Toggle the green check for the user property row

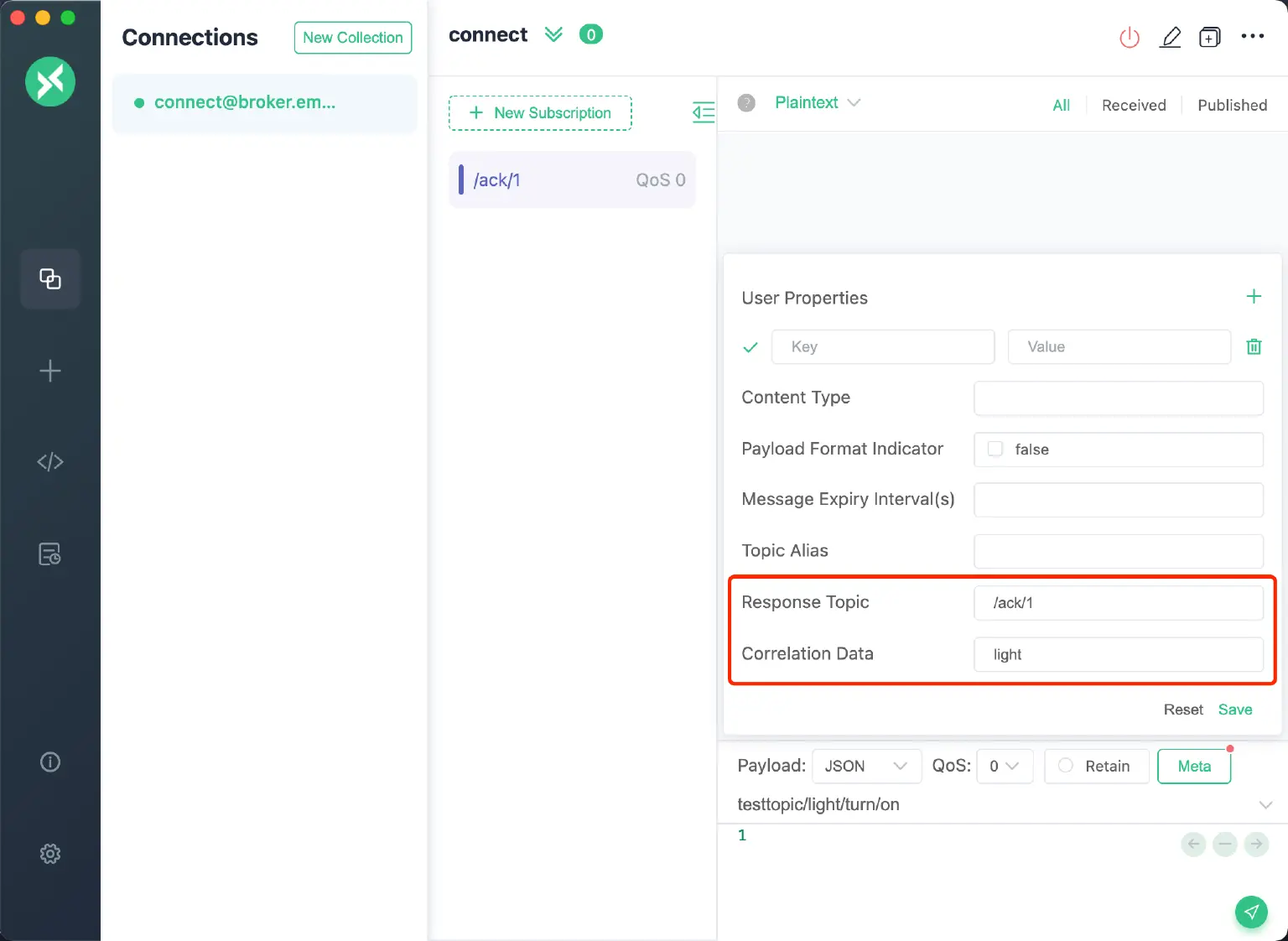pos(750,346)
